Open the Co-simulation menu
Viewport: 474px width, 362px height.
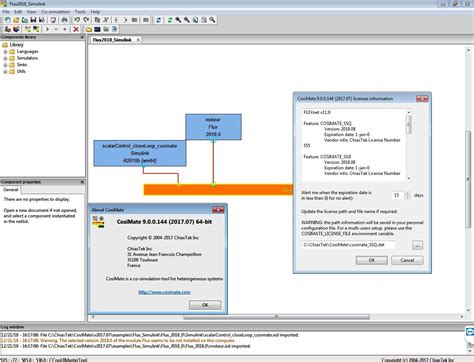(56, 12)
